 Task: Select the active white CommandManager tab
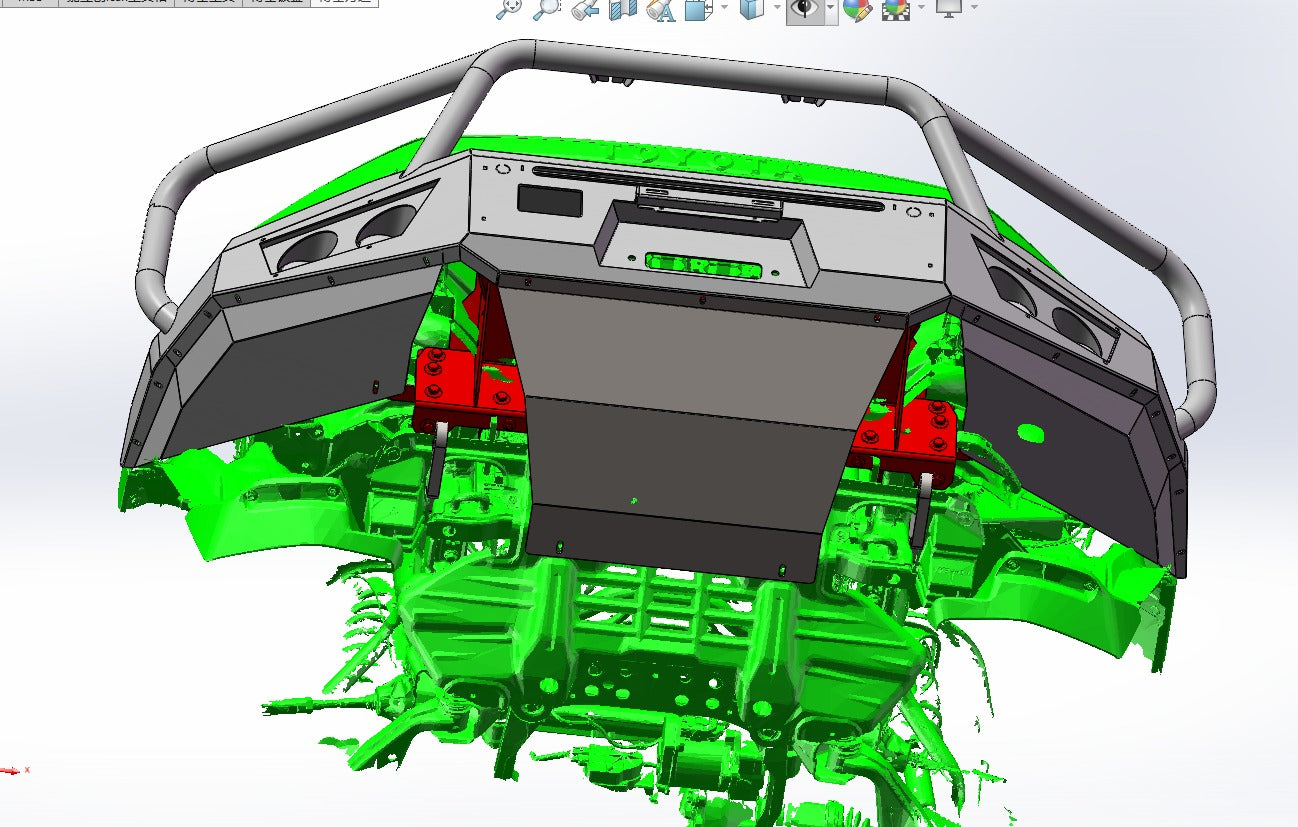tap(345, 3)
